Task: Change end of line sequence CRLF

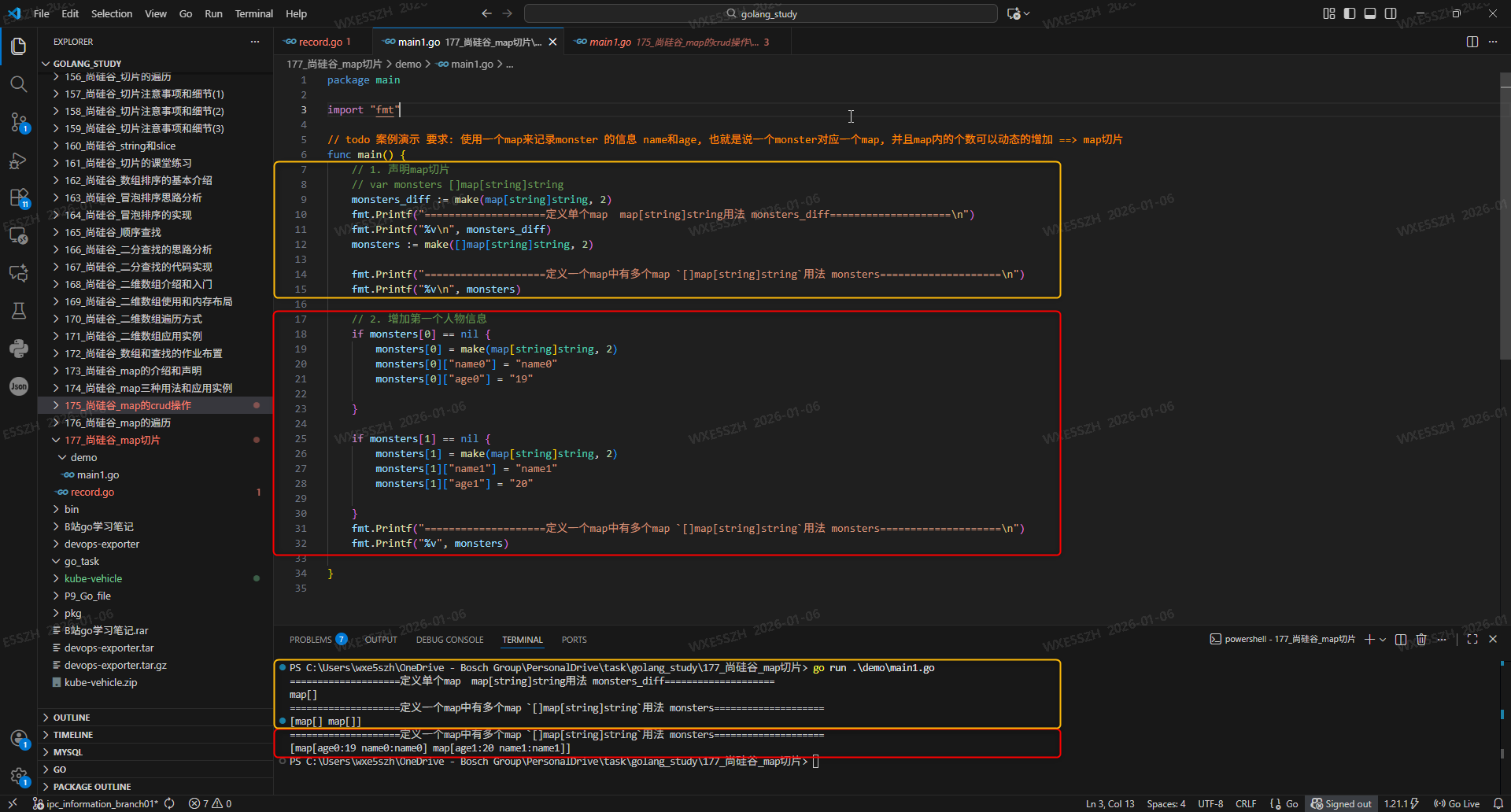Action: tap(1246, 803)
